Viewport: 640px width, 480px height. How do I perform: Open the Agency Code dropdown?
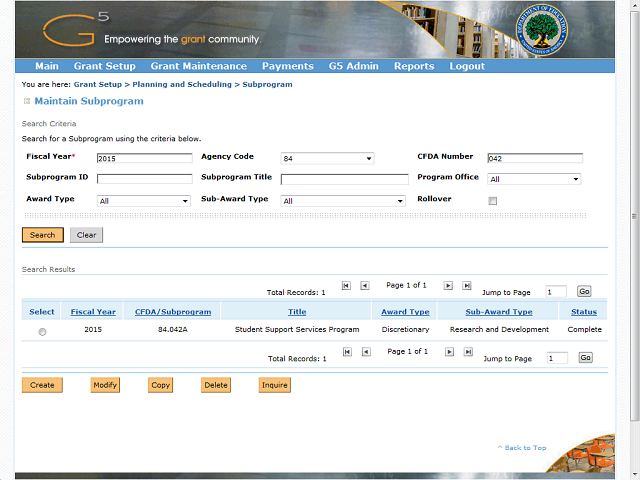tap(327, 158)
